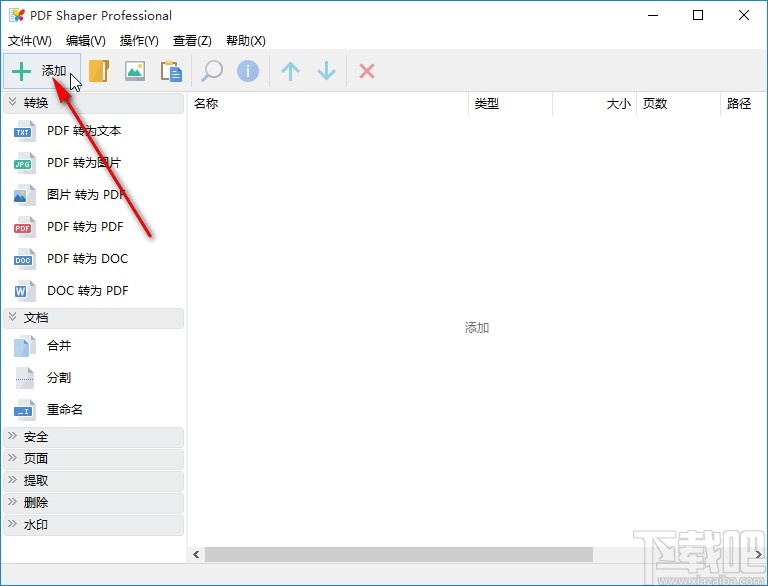This screenshot has height=586, width=768.
Task: Select the JPG icon for PDF 转为图片
Action: coord(24,163)
